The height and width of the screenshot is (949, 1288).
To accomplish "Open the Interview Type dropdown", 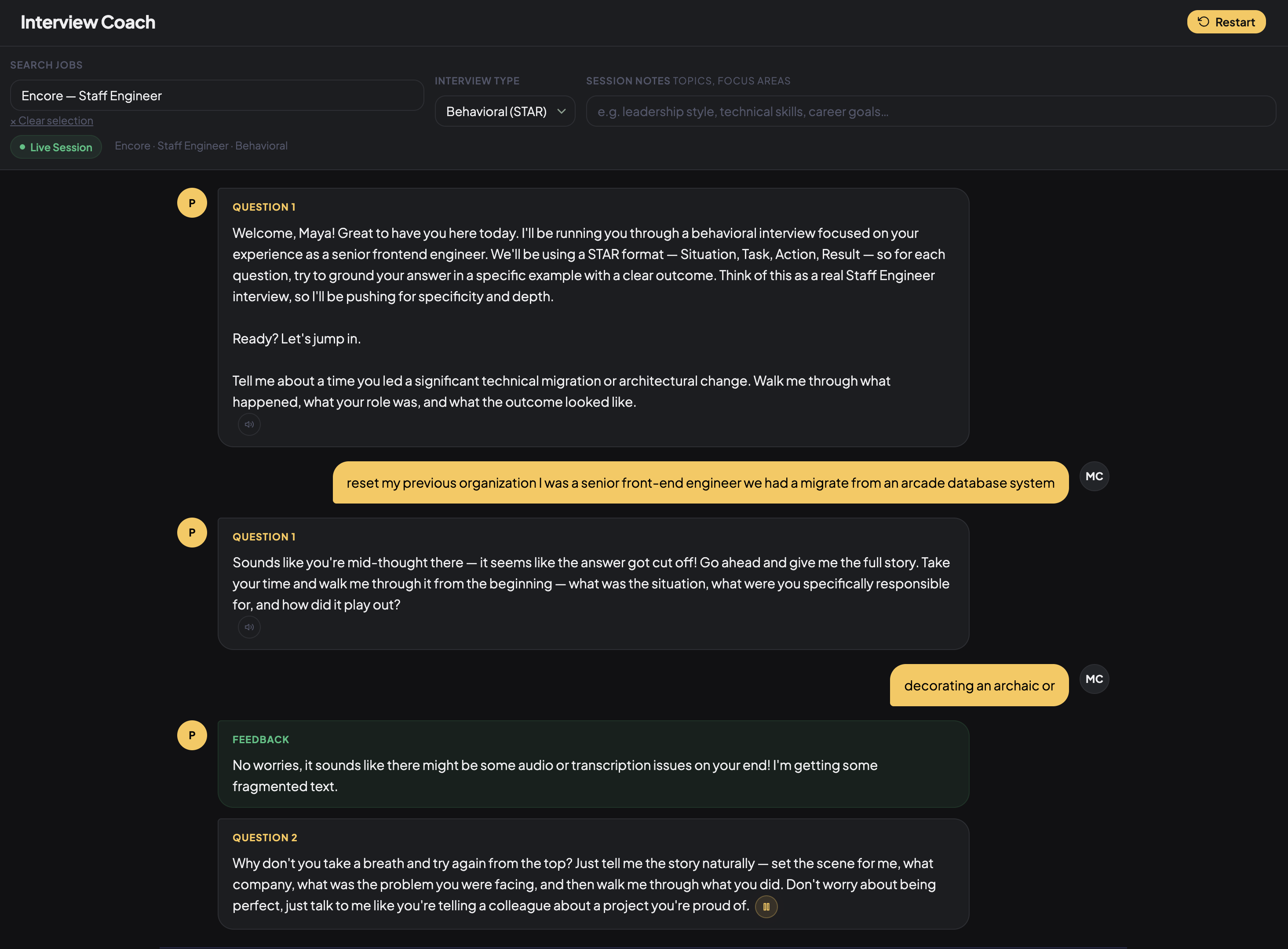I will coord(504,111).
